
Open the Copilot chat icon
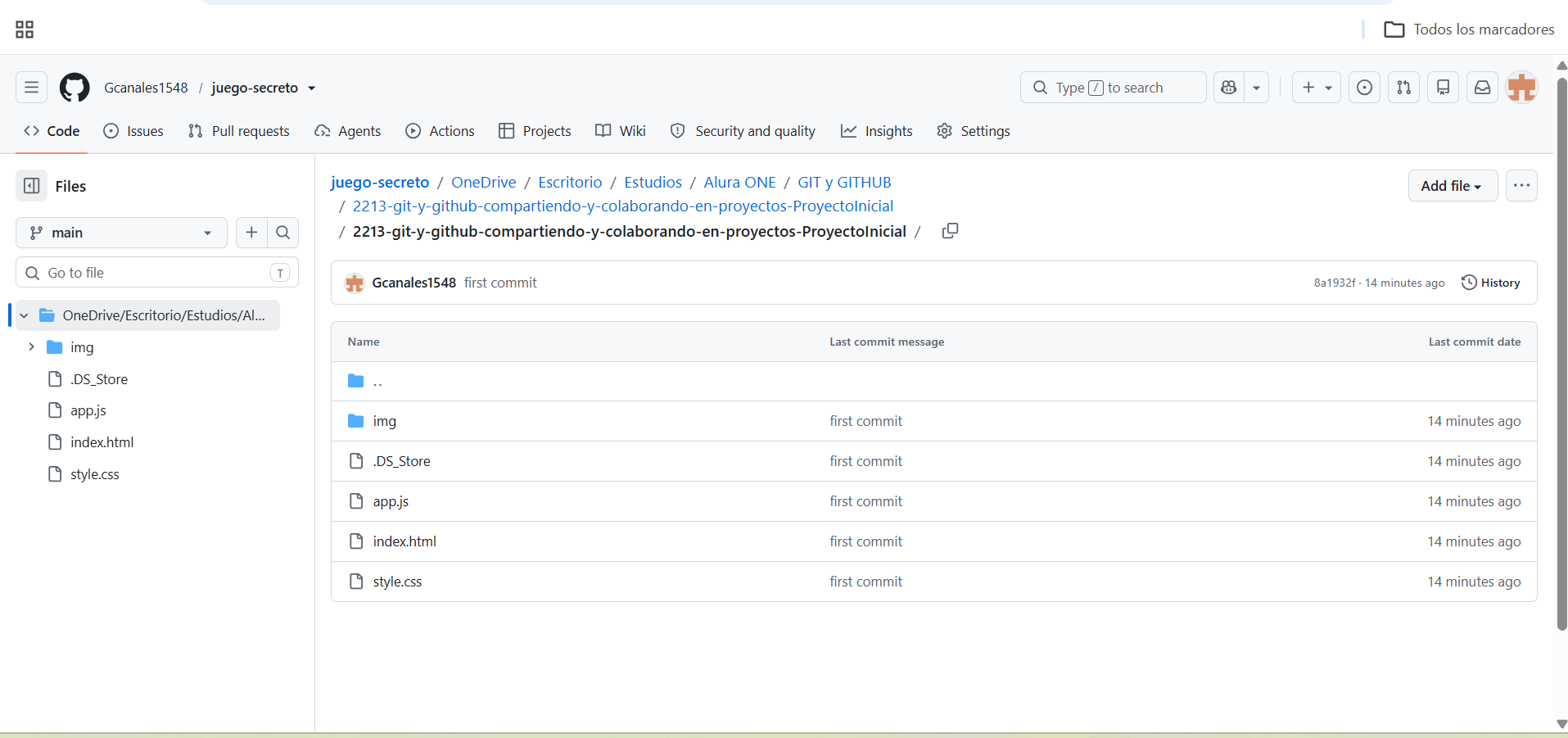[1228, 88]
